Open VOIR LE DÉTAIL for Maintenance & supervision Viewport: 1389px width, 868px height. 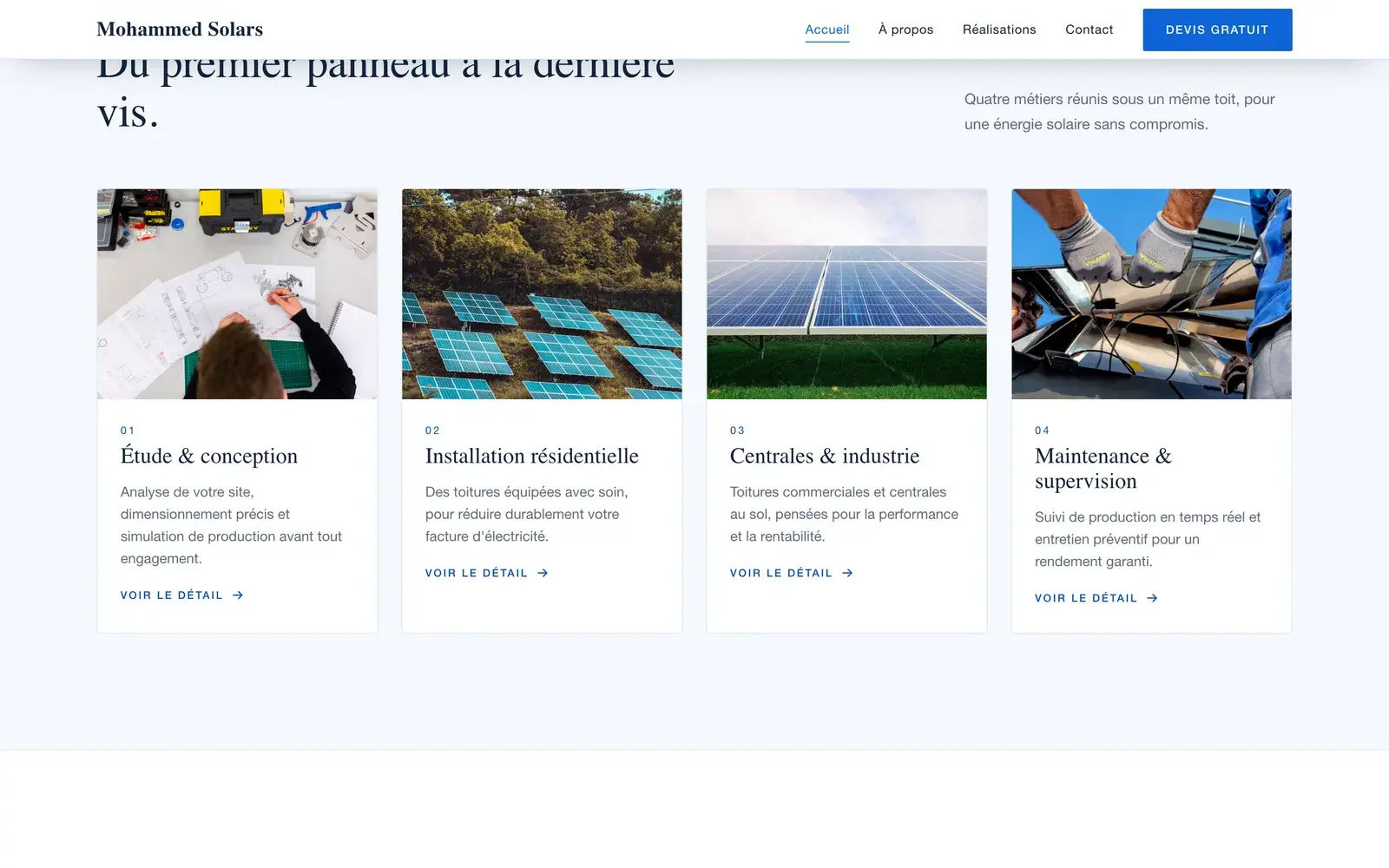click(x=1096, y=598)
